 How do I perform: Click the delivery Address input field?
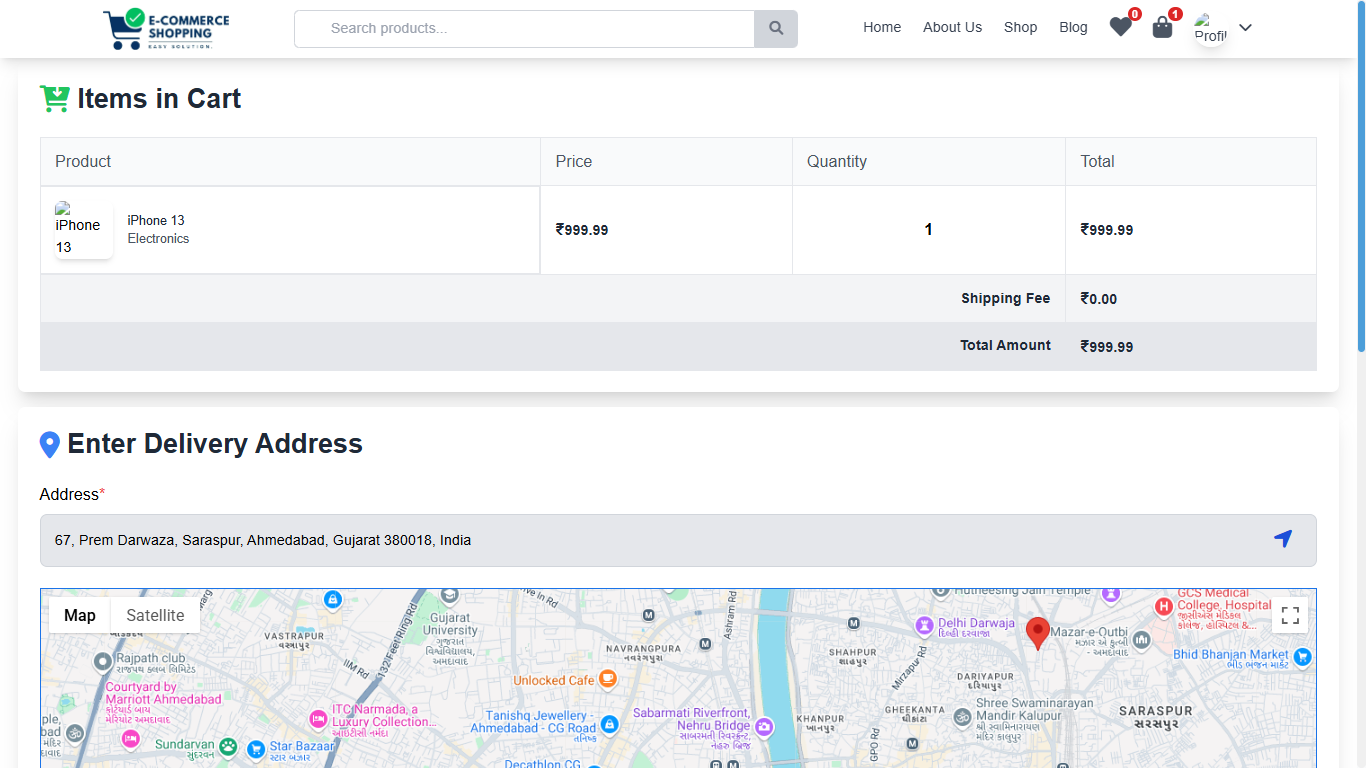(678, 540)
